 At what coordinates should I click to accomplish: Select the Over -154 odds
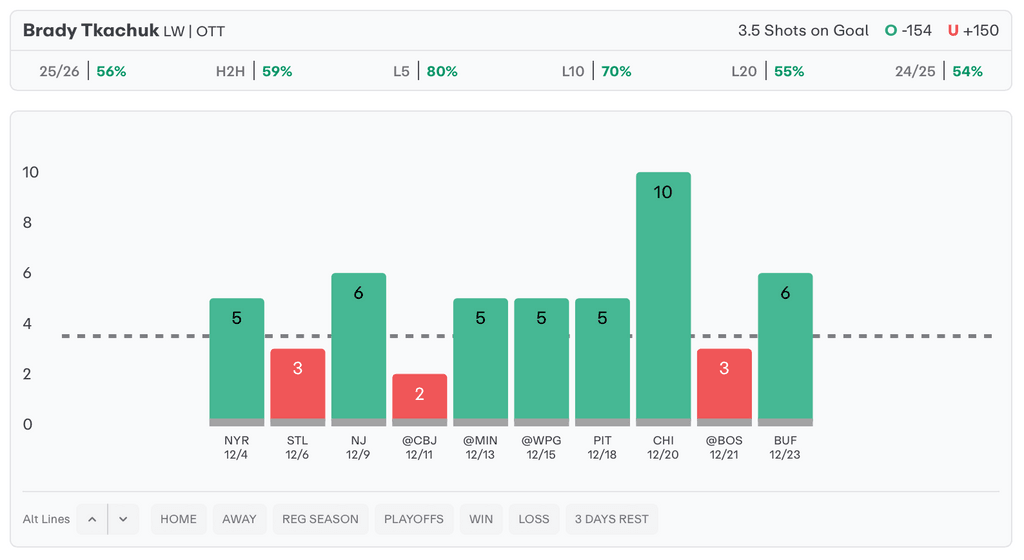(x=908, y=31)
